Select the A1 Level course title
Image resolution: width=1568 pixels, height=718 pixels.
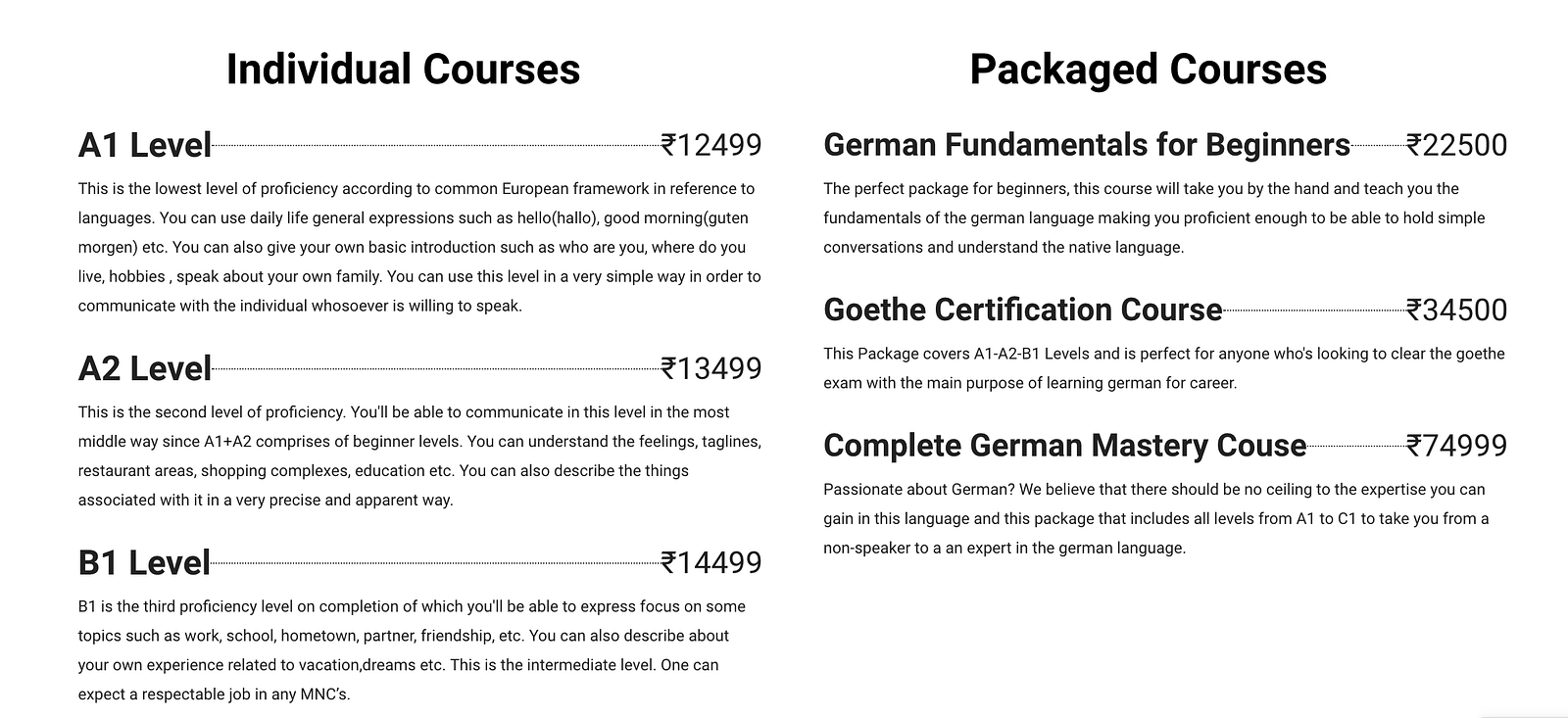[145, 145]
